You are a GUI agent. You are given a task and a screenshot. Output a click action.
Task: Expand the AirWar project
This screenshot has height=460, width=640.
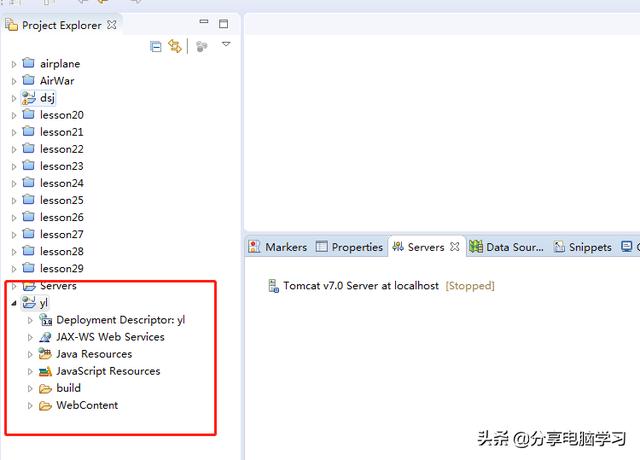pyautogui.click(x=14, y=81)
